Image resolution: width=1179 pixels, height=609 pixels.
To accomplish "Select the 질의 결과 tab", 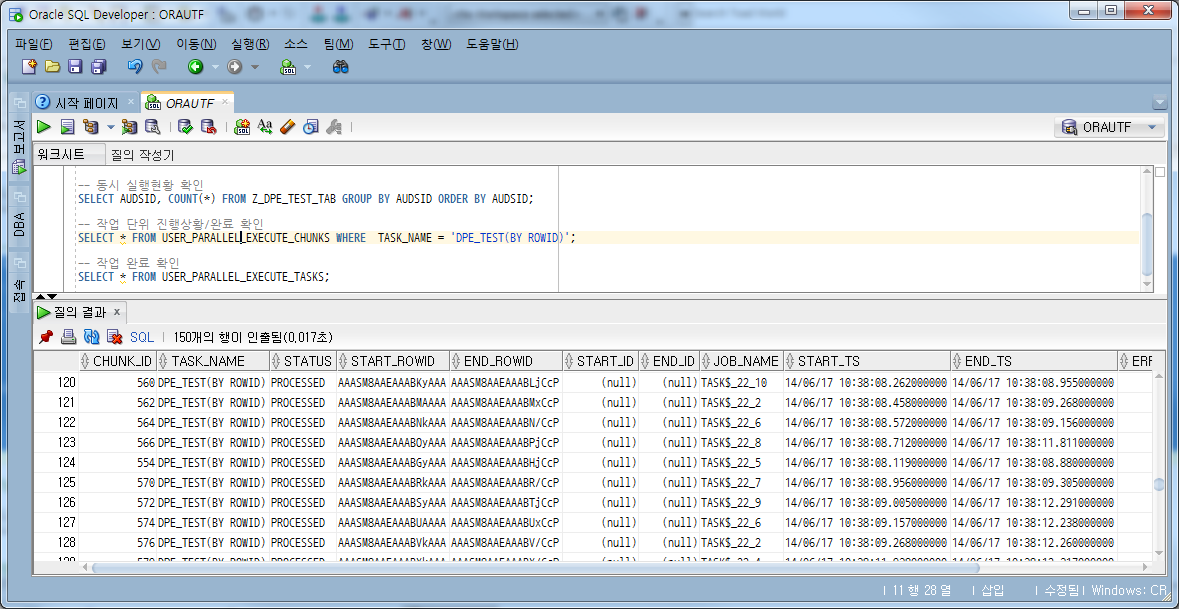I will (80, 312).
